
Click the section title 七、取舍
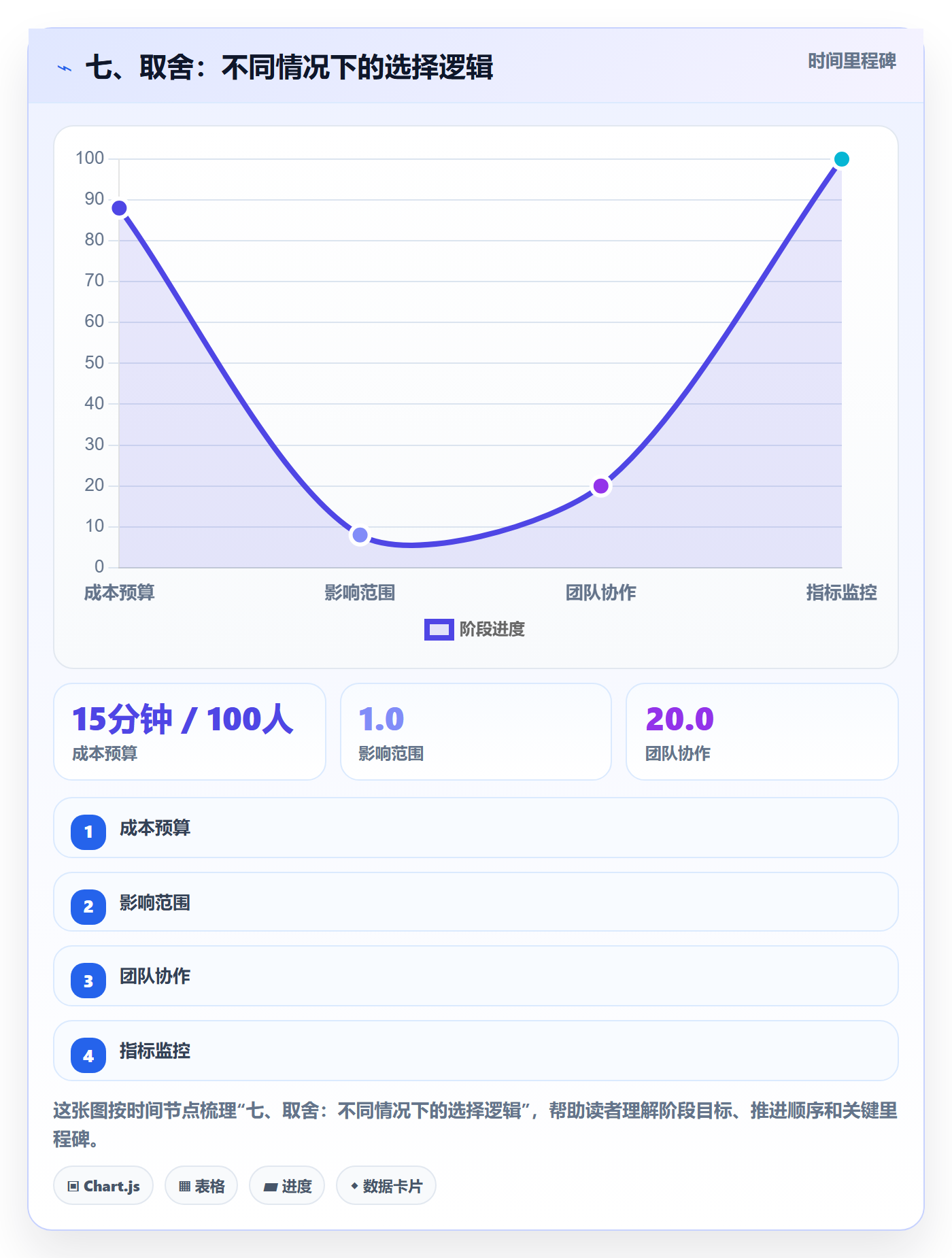coord(290,68)
